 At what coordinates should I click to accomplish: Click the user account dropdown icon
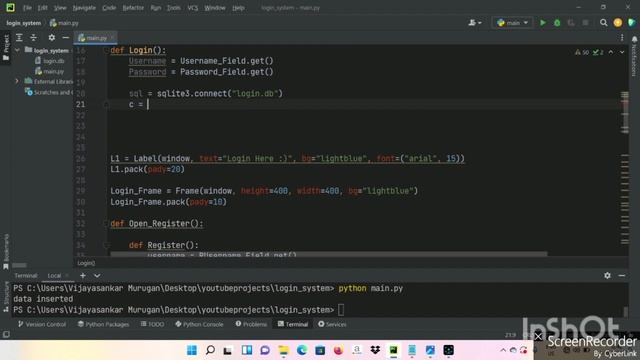pos(475,23)
